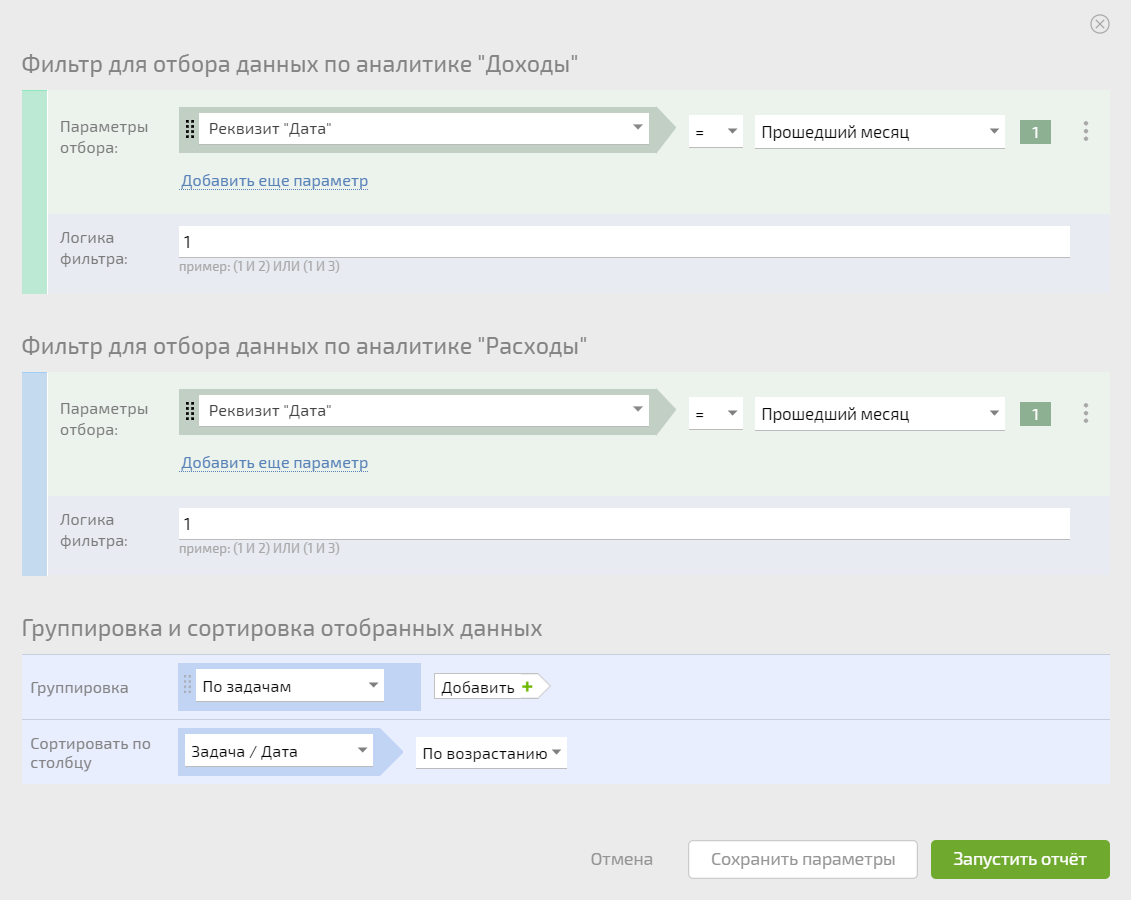This screenshot has height=900, width=1131.
Task: Click the Сортировать по столбцу label
Action: (x=90, y=753)
